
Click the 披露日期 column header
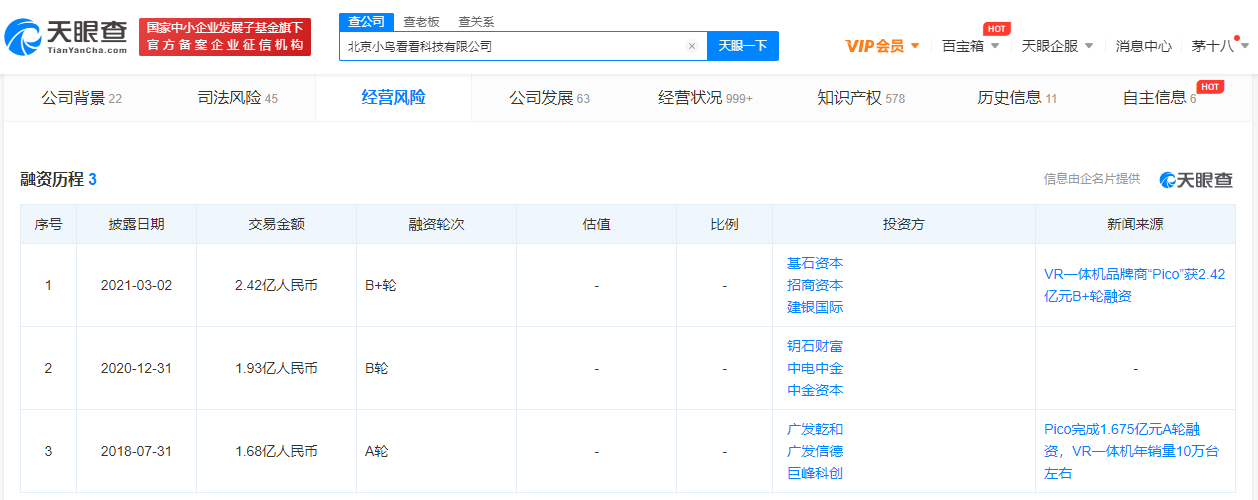click(136, 225)
